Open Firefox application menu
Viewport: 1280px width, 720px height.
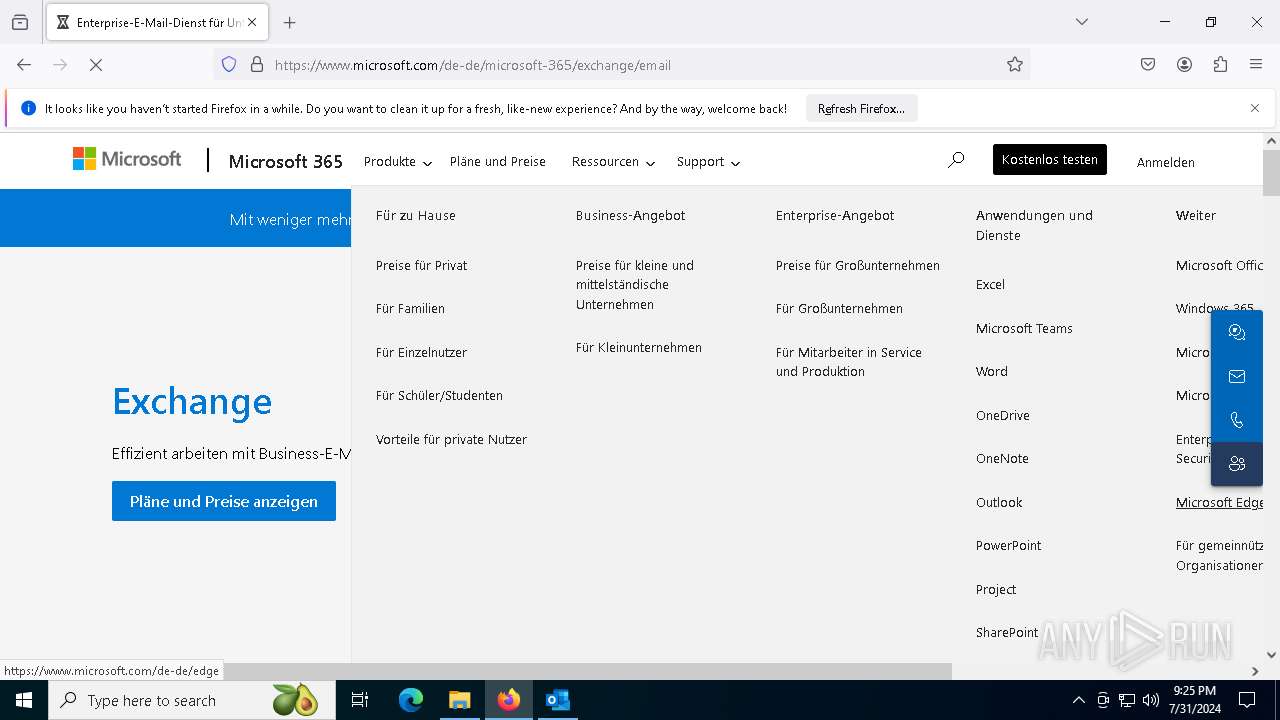[1256, 65]
